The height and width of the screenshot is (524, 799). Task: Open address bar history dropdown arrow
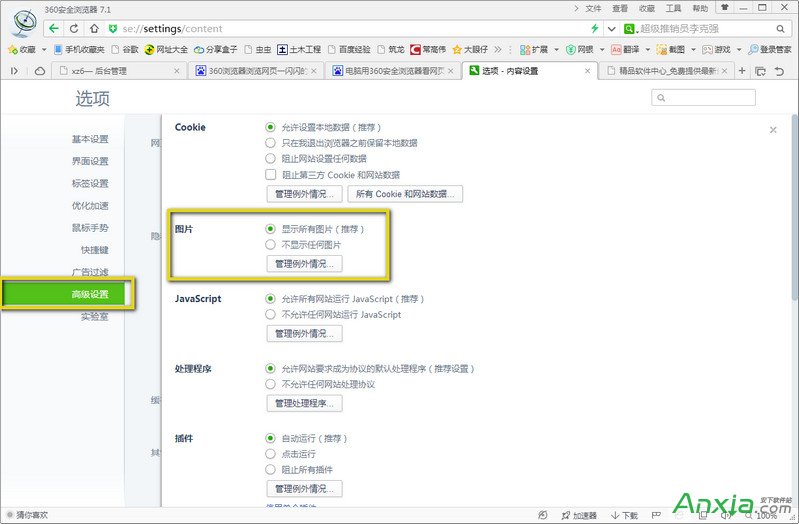[611, 29]
